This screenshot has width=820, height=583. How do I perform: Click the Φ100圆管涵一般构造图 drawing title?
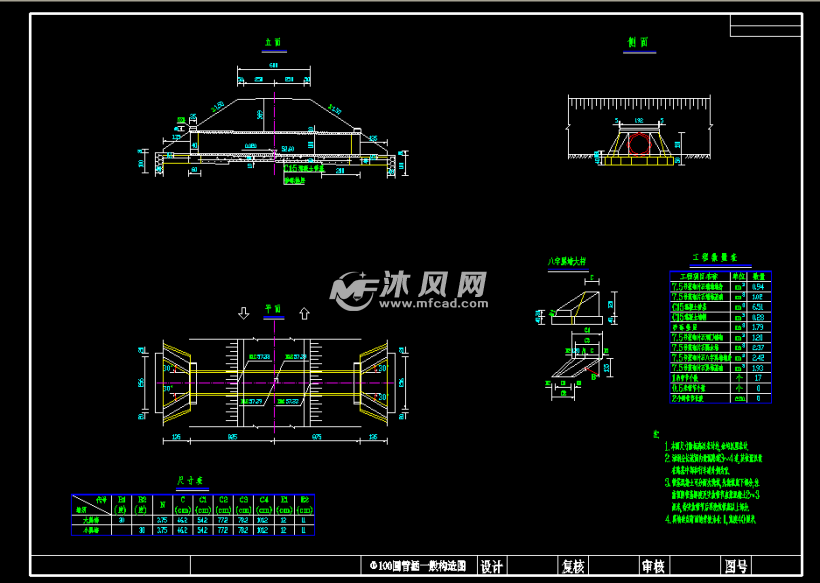click(418, 566)
